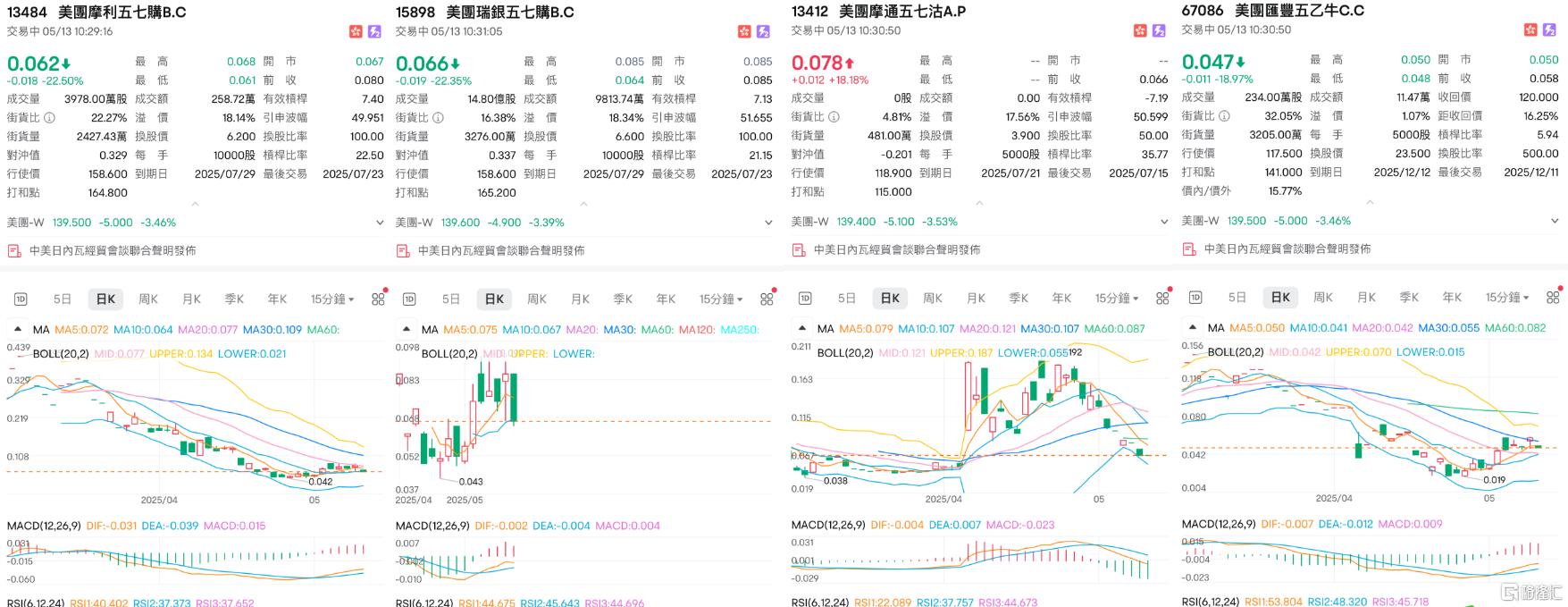Collapse the MA indicator line in the 67086 chart
This screenshot has height=607, width=1568.
pos(1193,328)
